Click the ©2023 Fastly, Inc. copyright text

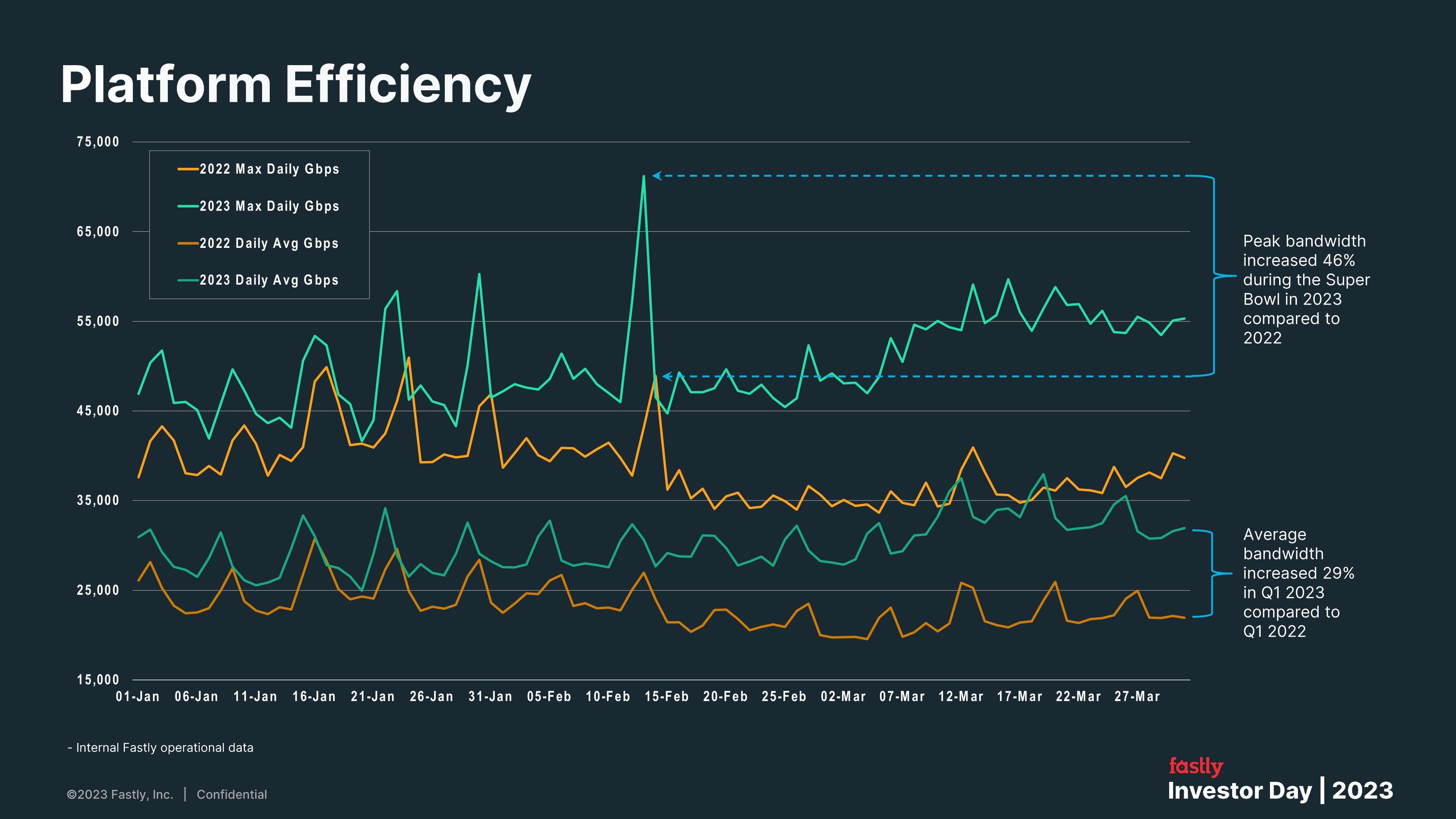120,795
